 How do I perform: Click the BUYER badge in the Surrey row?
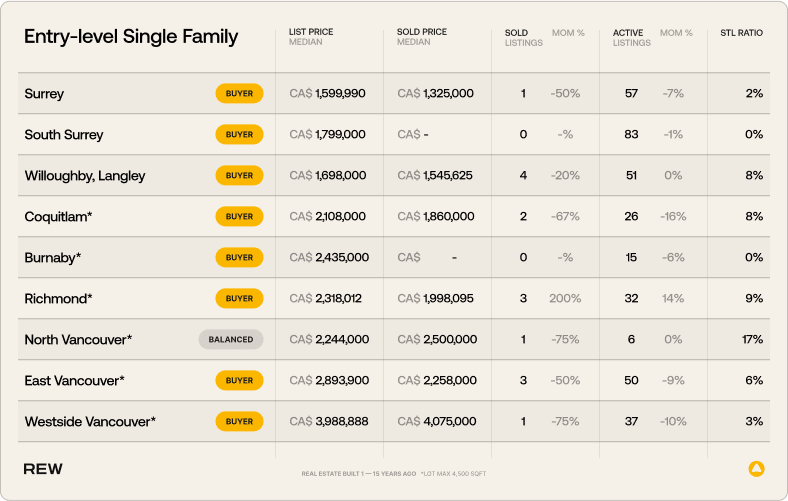click(239, 93)
